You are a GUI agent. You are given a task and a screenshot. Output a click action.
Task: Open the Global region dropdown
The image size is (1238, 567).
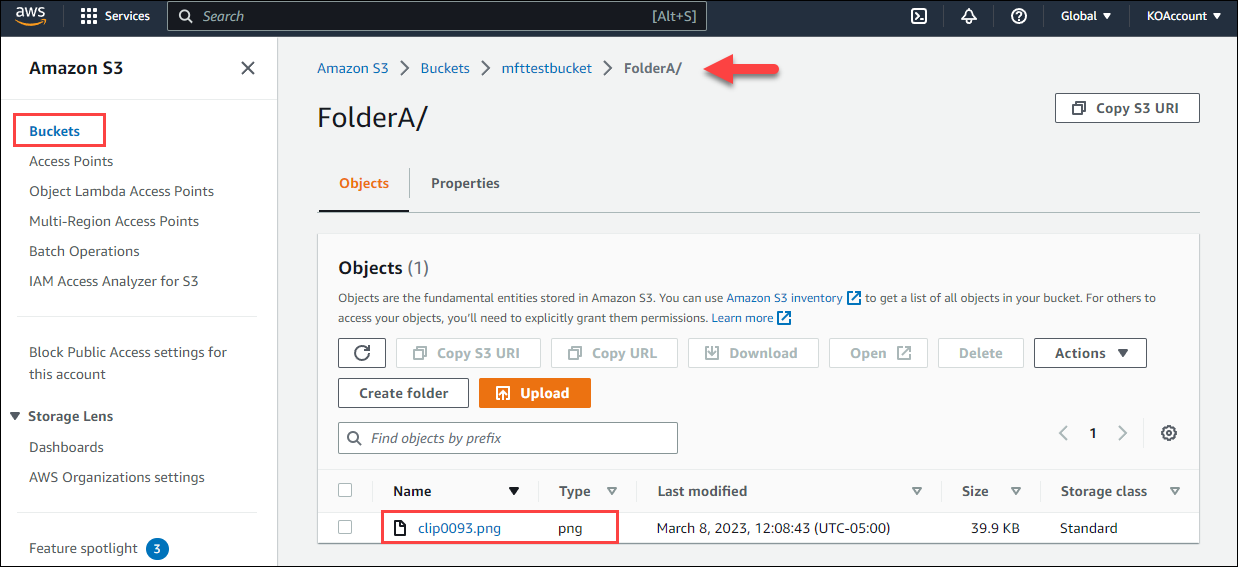pyautogui.click(x=1086, y=16)
